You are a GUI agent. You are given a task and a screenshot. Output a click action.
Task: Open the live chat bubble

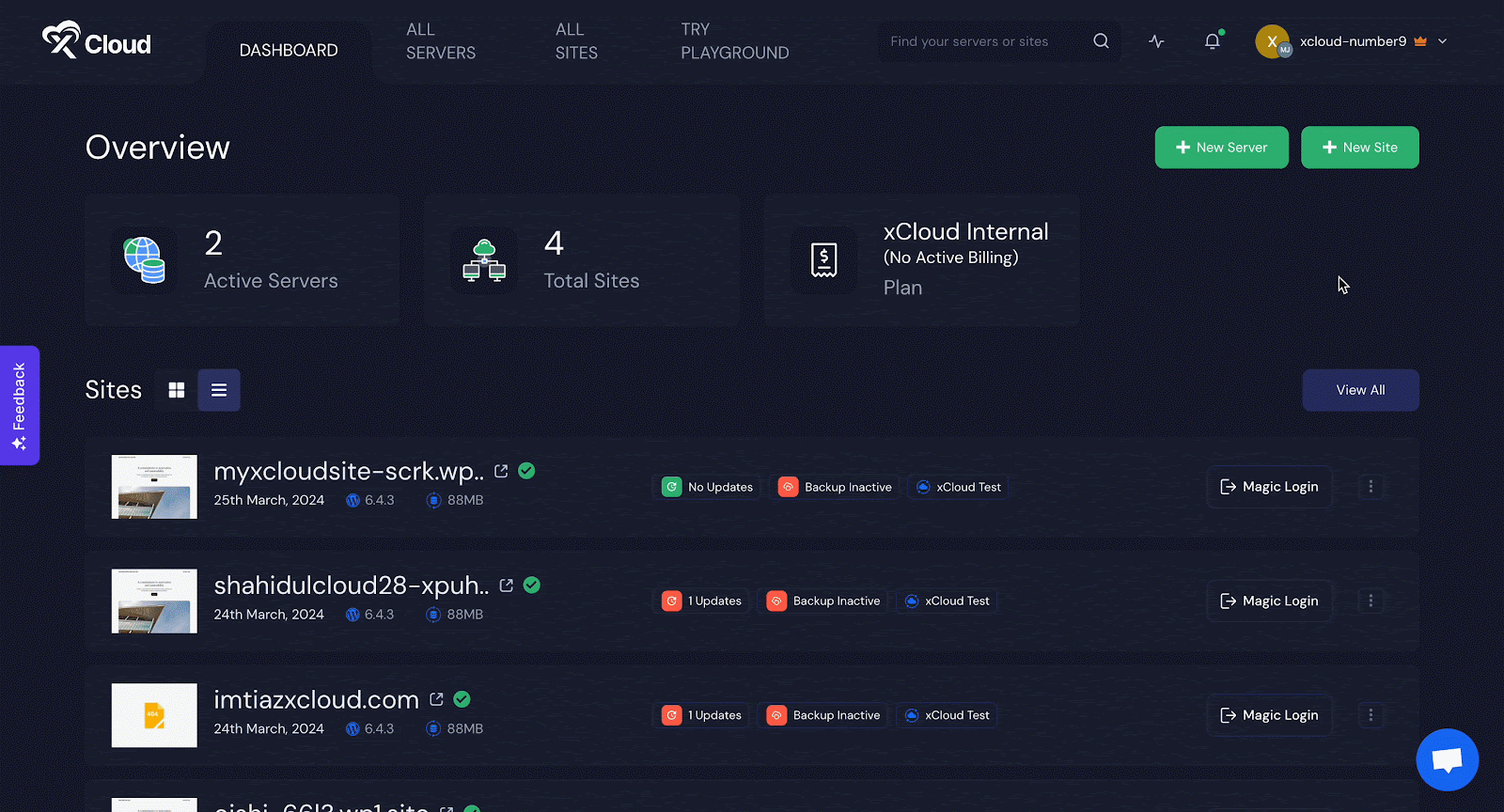pyautogui.click(x=1447, y=759)
